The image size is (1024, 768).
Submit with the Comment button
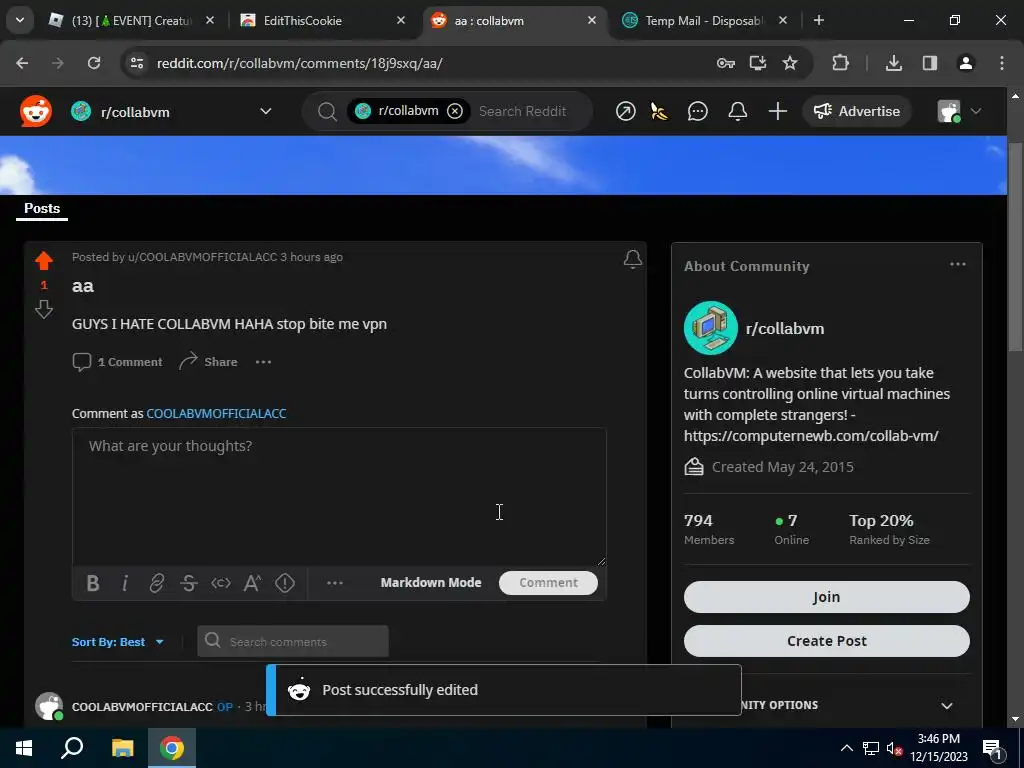[548, 583]
